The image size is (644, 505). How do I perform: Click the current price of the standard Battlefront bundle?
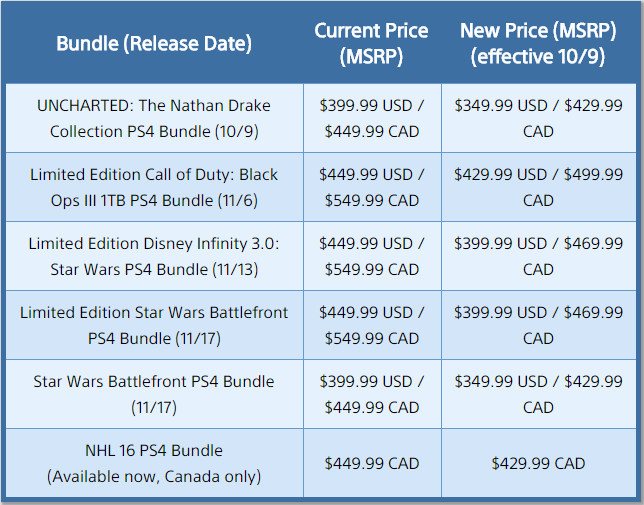[372, 394]
